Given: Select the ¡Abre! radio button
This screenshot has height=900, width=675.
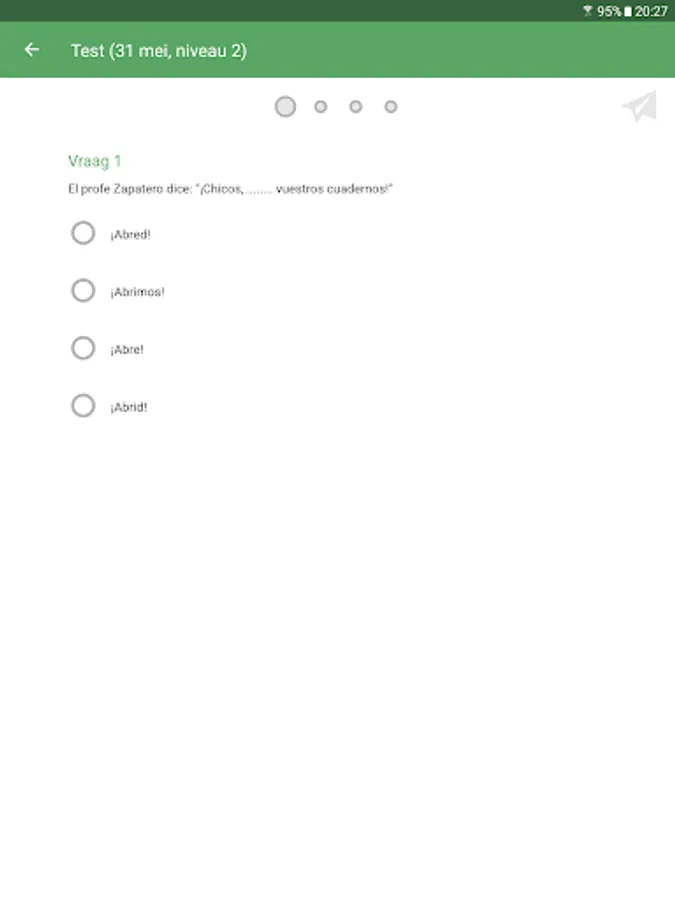Looking at the screenshot, I should [83, 348].
